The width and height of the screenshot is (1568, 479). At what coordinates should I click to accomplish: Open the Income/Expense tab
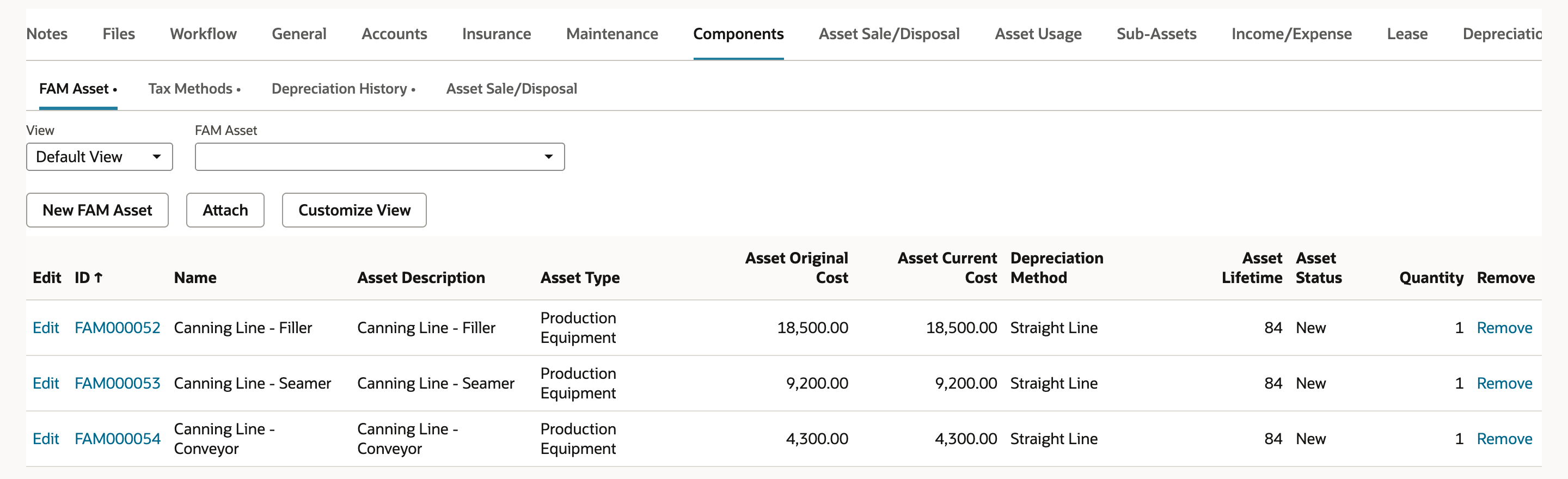(1291, 34)
